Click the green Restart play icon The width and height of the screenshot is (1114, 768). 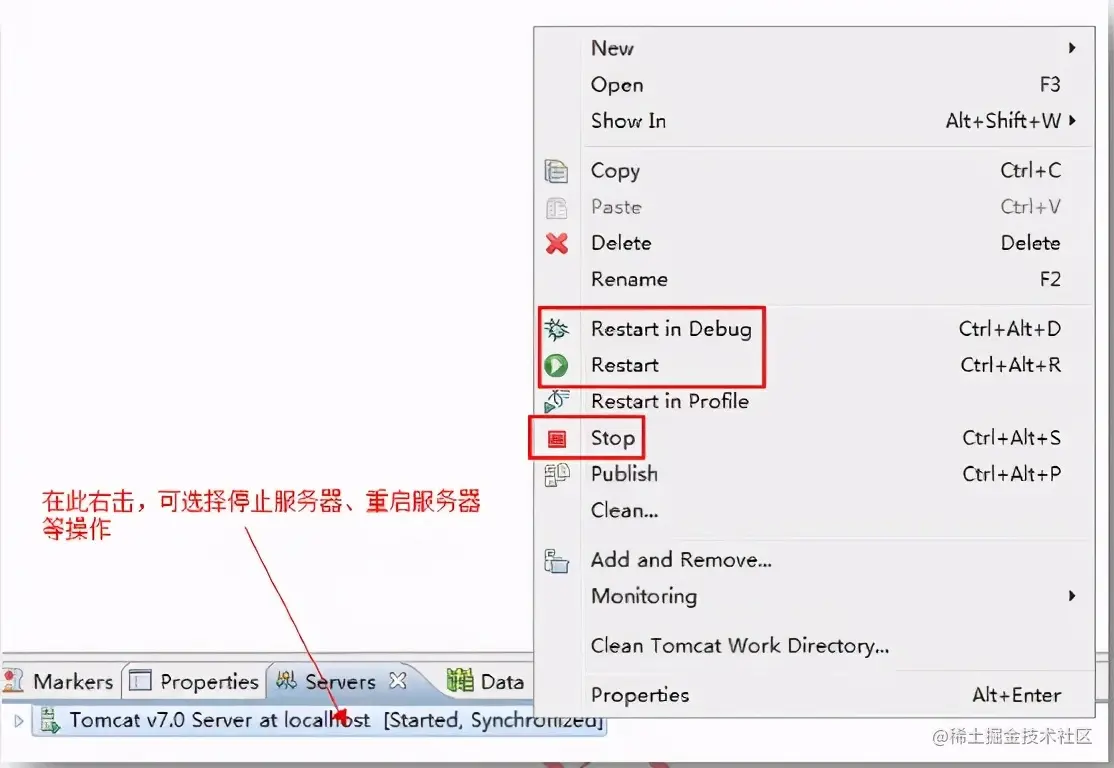[556, 365]
